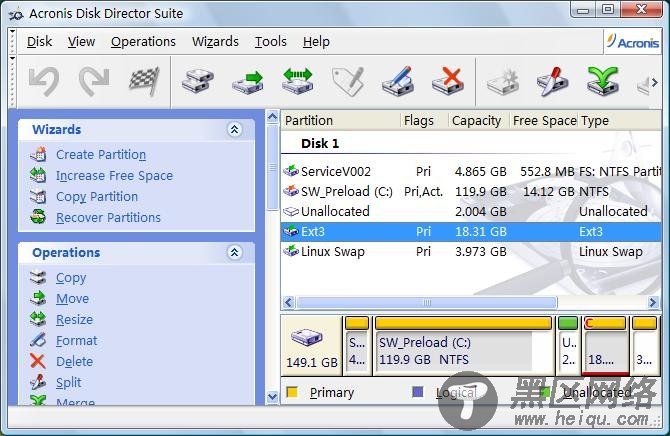Sort by the Partition column header
Image resolution: width=670 pixels, height=436 pixels.
[x=340, y=121]
